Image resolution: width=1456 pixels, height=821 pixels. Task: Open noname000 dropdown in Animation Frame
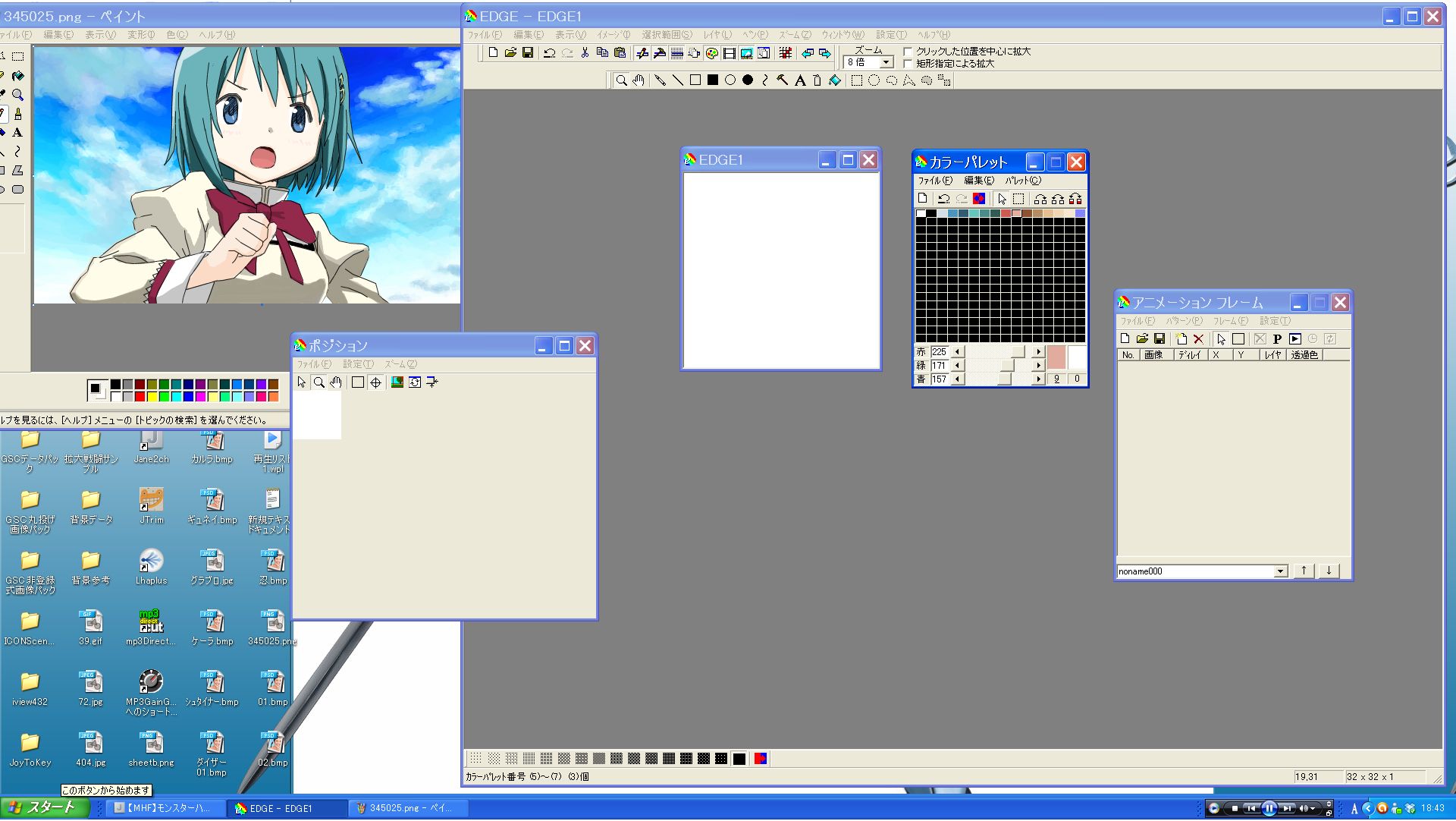[x=1280, y=571]
